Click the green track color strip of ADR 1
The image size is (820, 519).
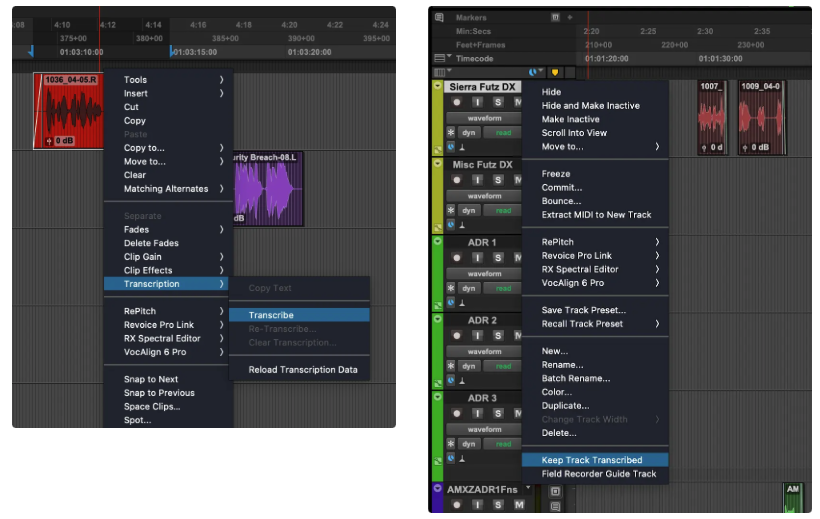pyautogui.click(x=437, y=270)
